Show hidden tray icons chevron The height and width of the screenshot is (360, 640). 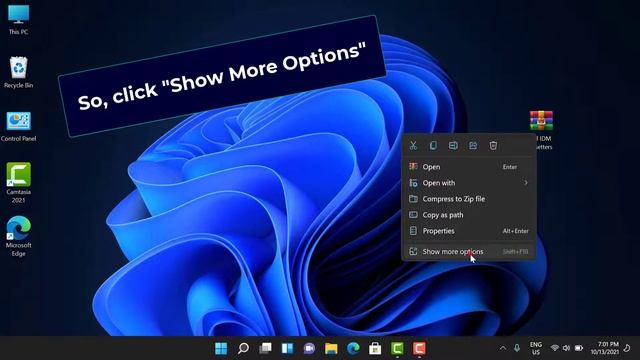pos(503,348)
